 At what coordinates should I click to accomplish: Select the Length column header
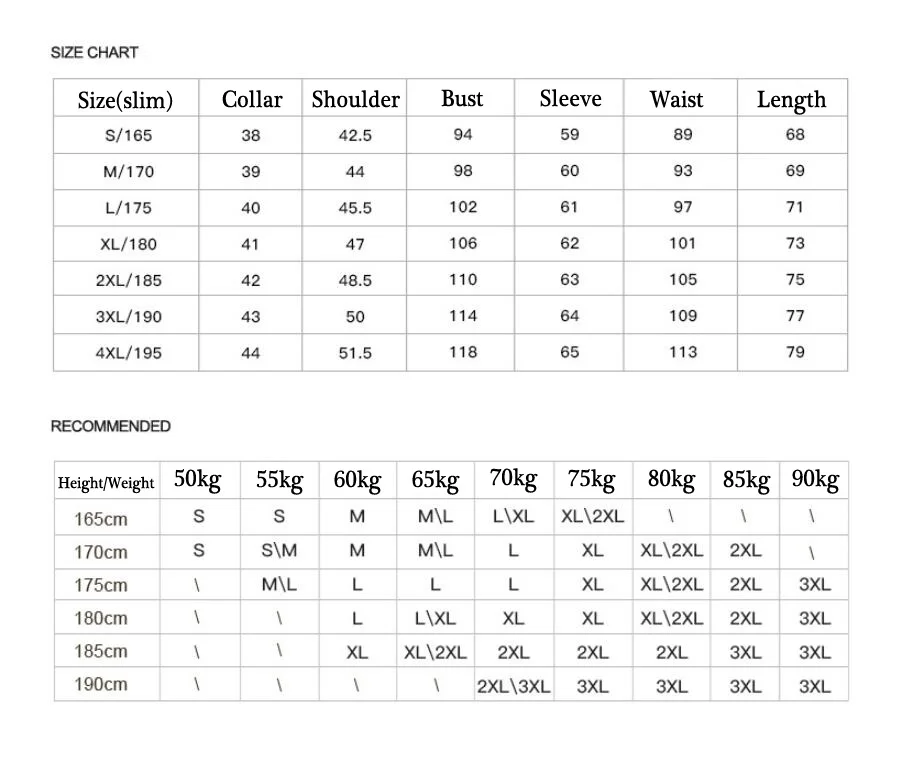[791, 99]
